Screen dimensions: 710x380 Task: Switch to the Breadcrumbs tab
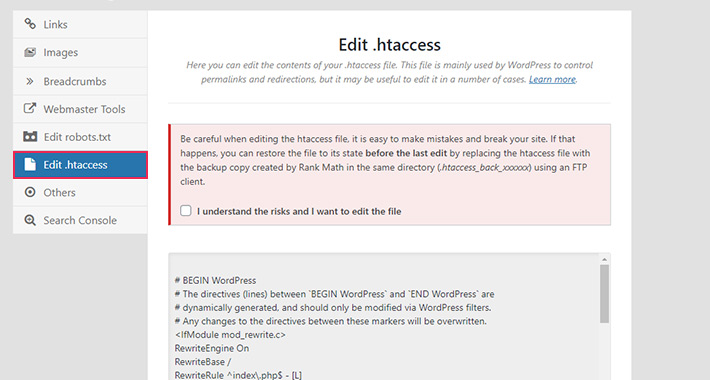80,82
